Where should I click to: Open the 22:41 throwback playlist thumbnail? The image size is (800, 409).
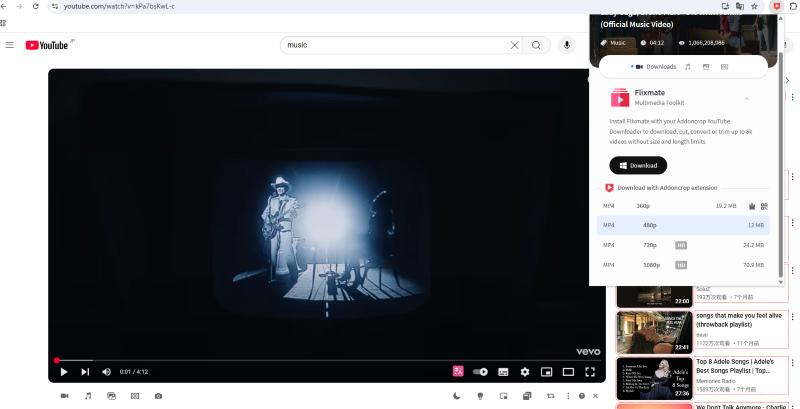coord(655,333)
